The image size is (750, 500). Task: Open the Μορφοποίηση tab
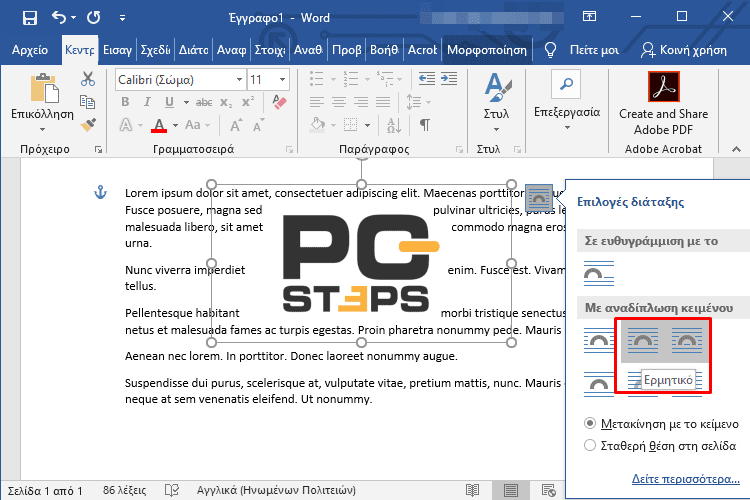(x=486, y=50)
